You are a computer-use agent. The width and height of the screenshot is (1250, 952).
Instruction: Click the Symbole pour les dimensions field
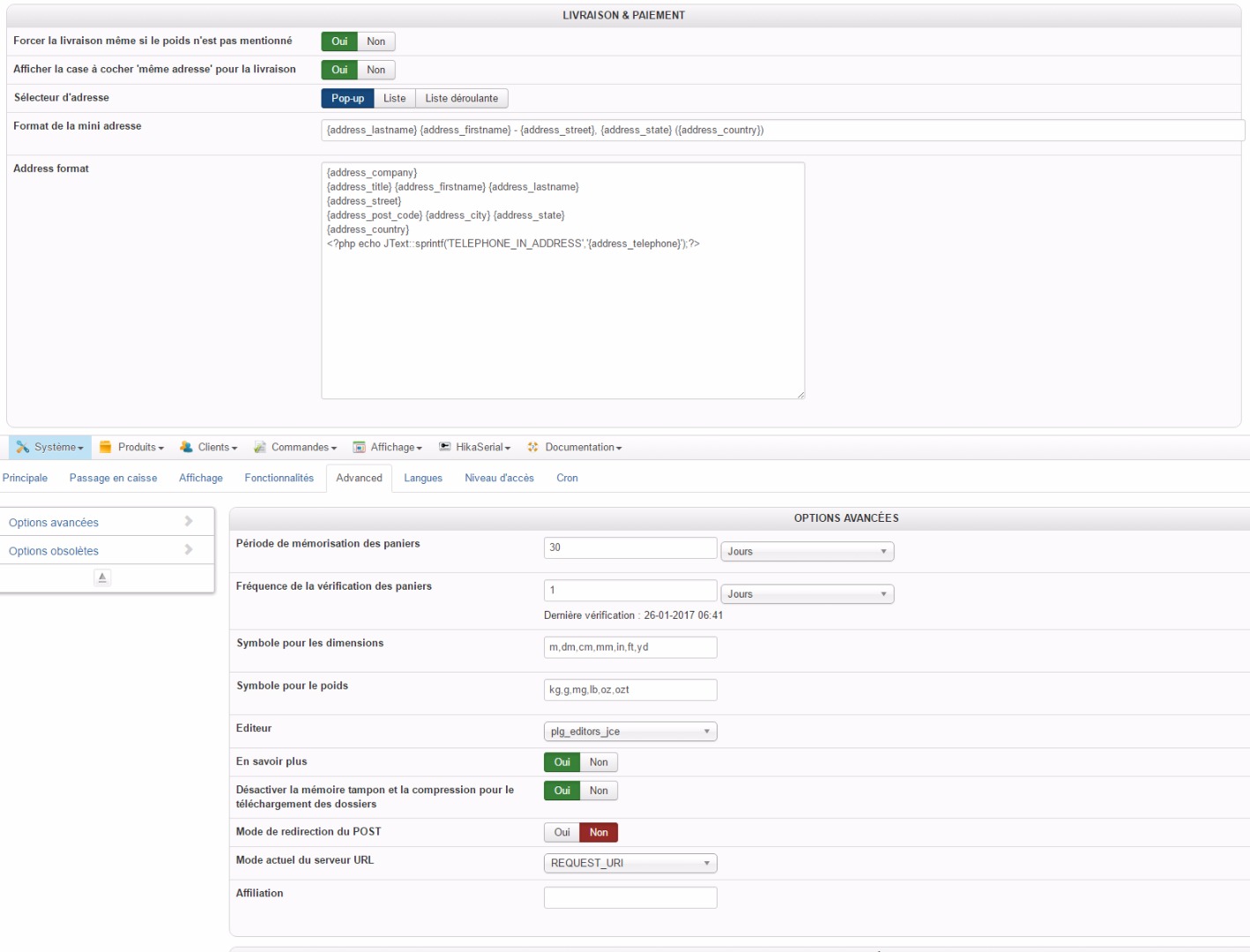pyautogui.click(x=630, y=647)
